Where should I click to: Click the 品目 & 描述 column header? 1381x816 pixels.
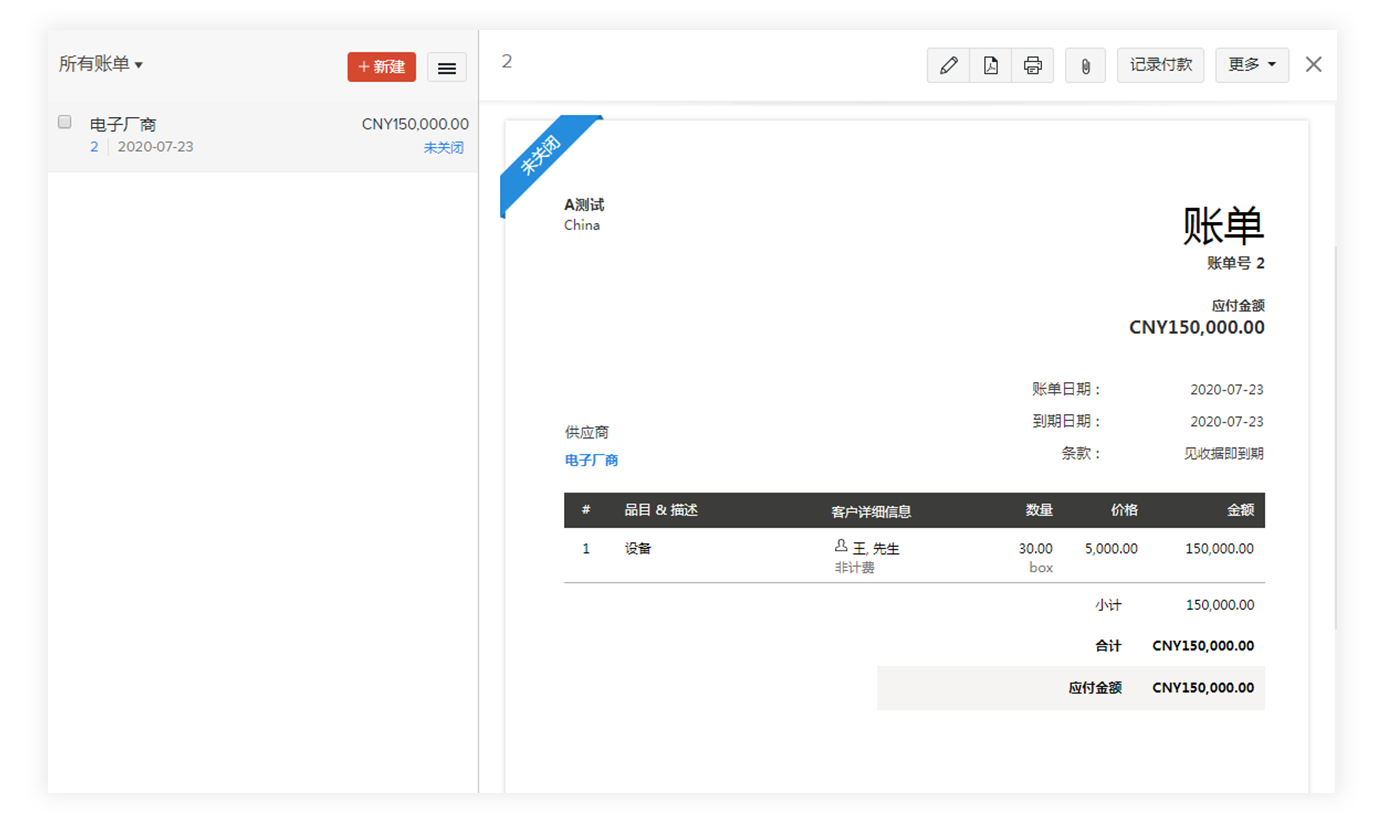[661, 510]
